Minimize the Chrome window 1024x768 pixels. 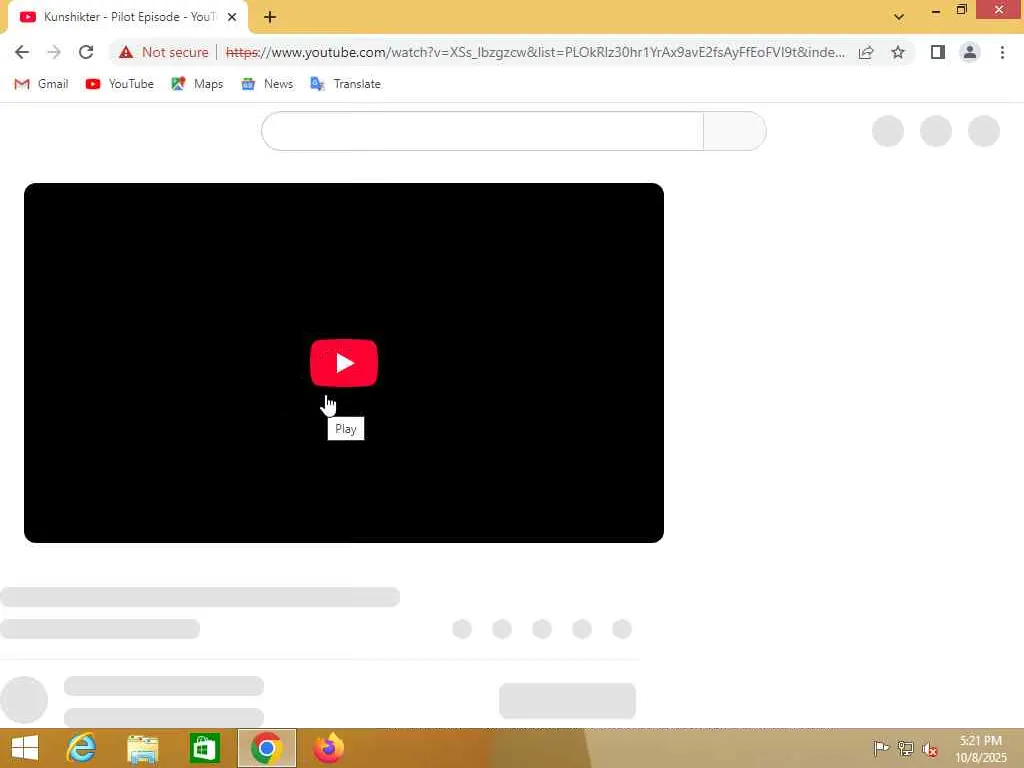(x=936, y=10)
